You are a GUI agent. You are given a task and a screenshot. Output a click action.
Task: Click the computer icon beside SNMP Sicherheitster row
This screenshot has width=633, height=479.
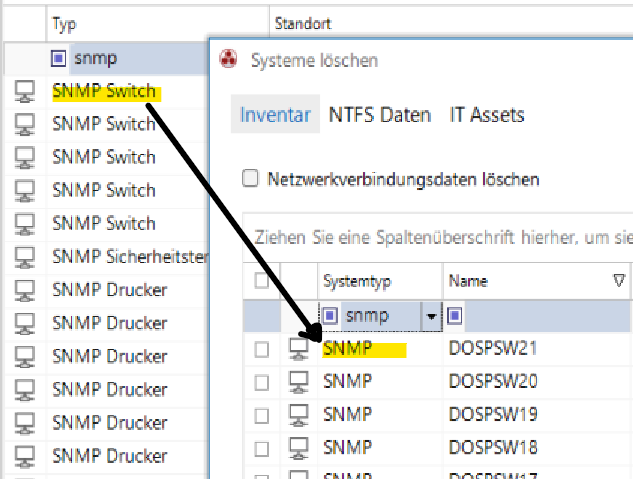coord(25,257)
